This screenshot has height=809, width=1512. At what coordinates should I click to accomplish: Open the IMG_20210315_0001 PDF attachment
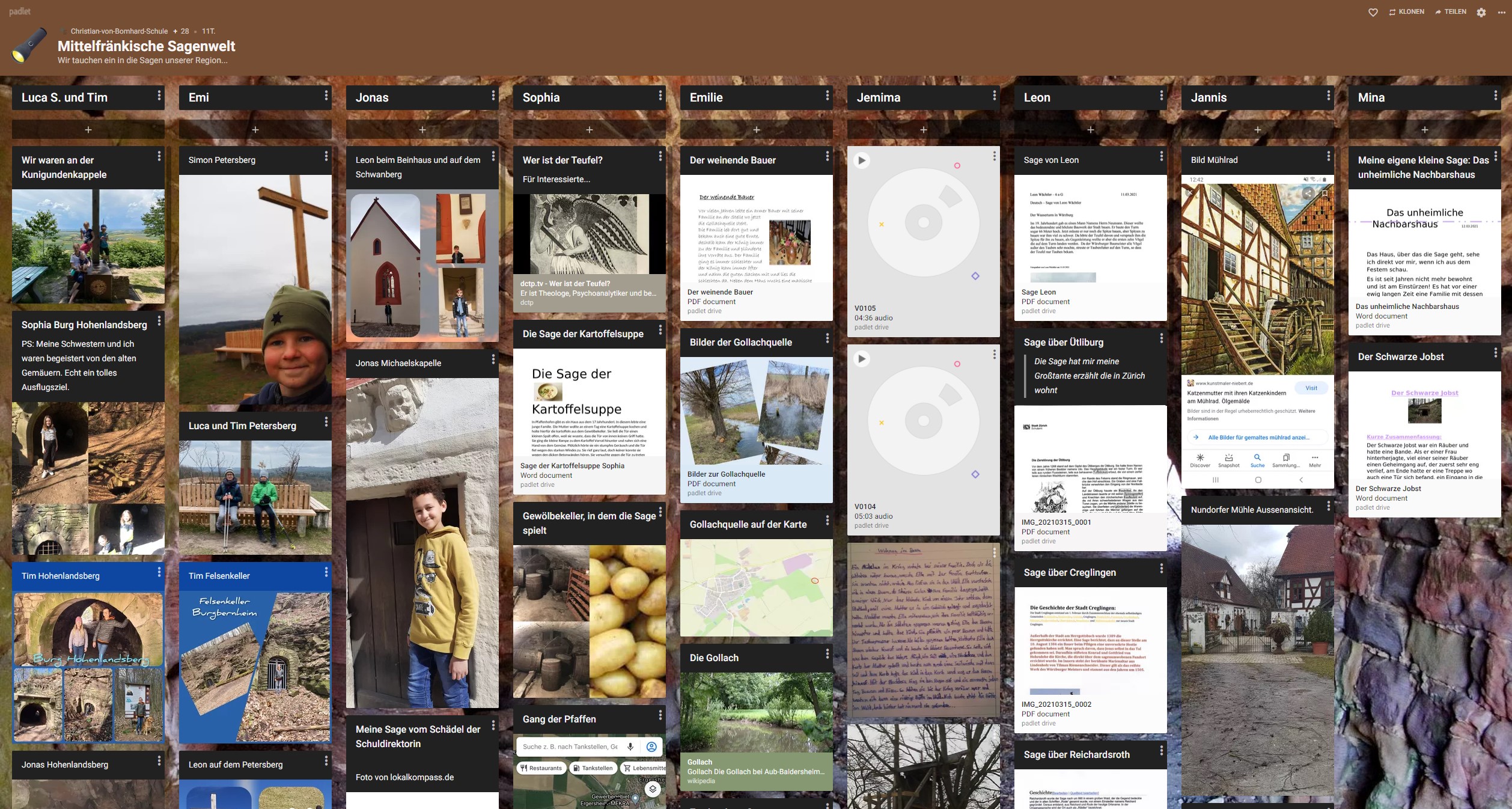pyautogui.click(x=1091, y=478)
